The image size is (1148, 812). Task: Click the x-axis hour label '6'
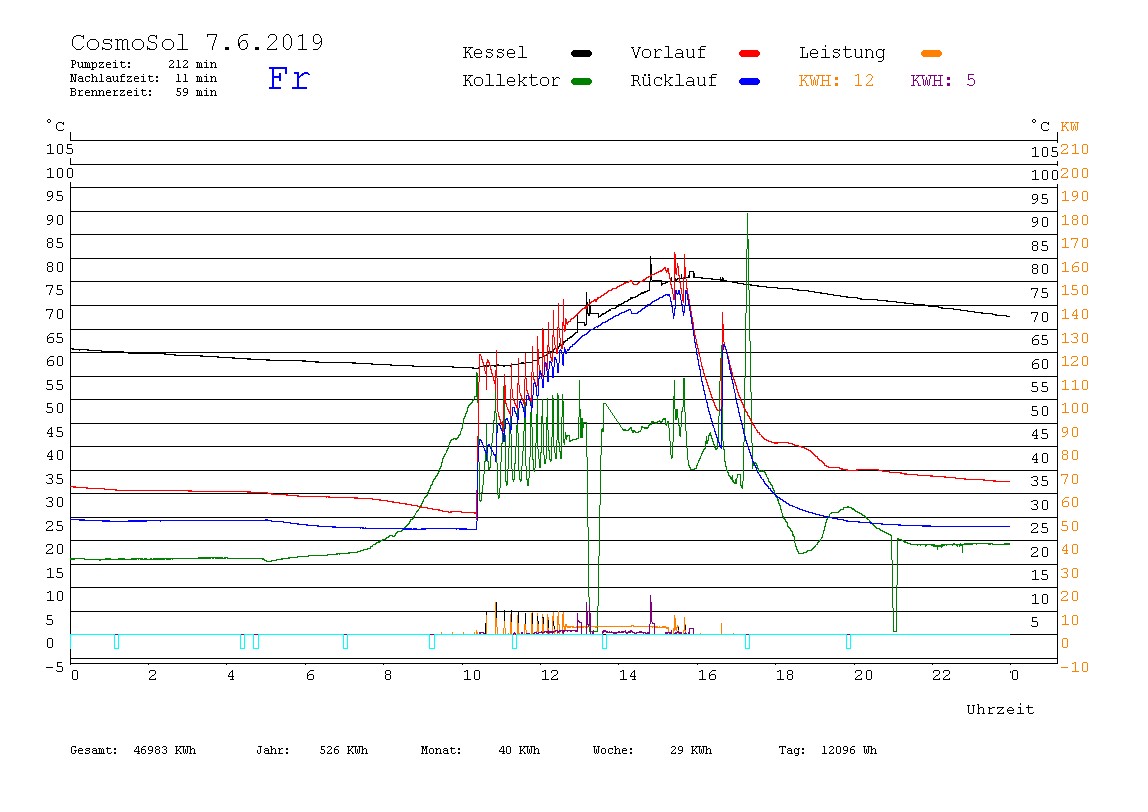click(x=310, y=675)
